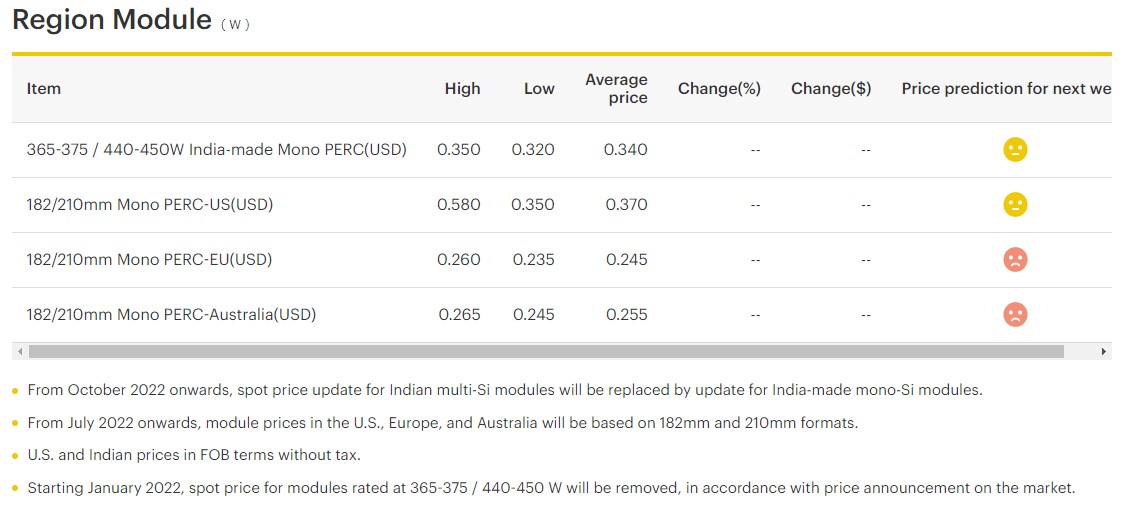
Task: Click the Change($) column header
Action: click(x=831, y=88)
